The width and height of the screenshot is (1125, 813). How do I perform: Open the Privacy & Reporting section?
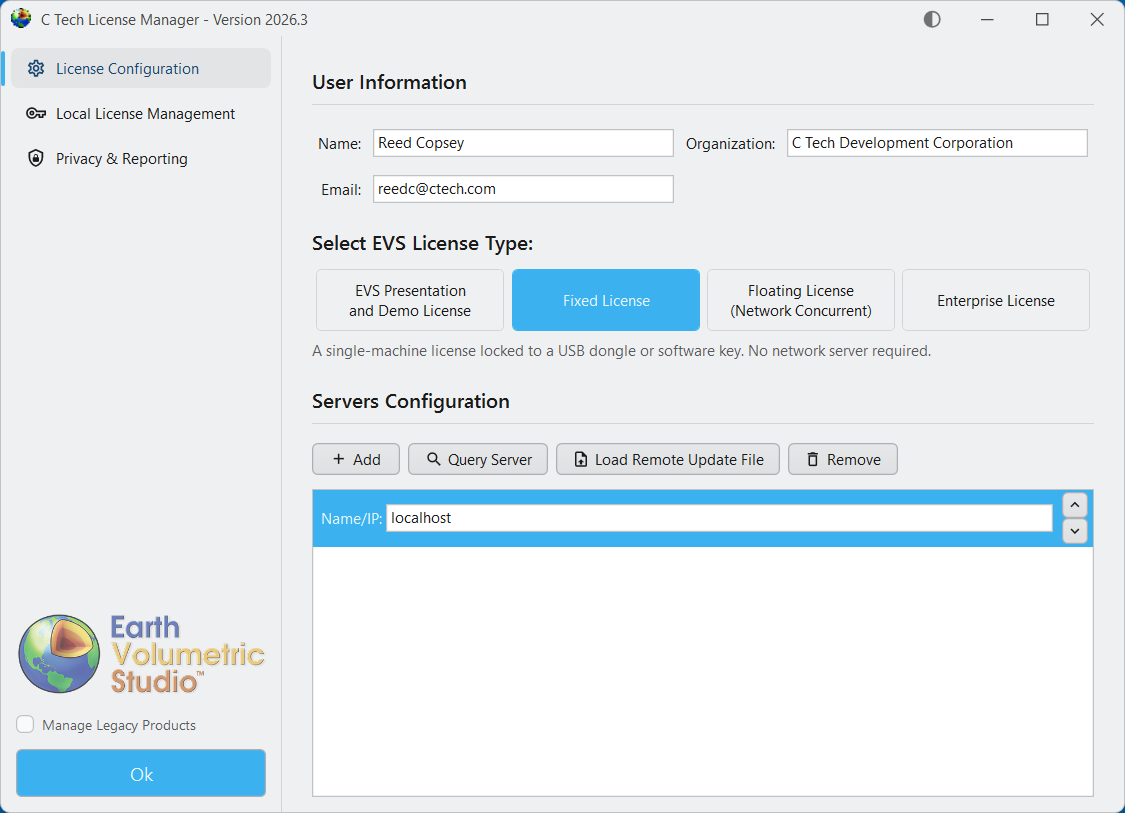pyautogui.click(x=122, y=158)
